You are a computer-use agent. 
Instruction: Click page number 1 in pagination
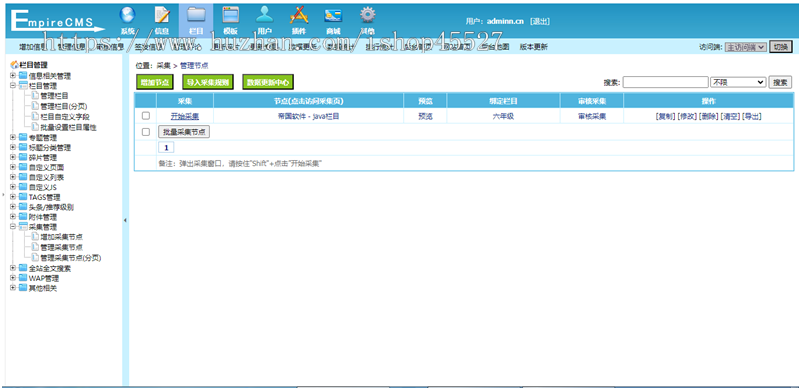166,148
